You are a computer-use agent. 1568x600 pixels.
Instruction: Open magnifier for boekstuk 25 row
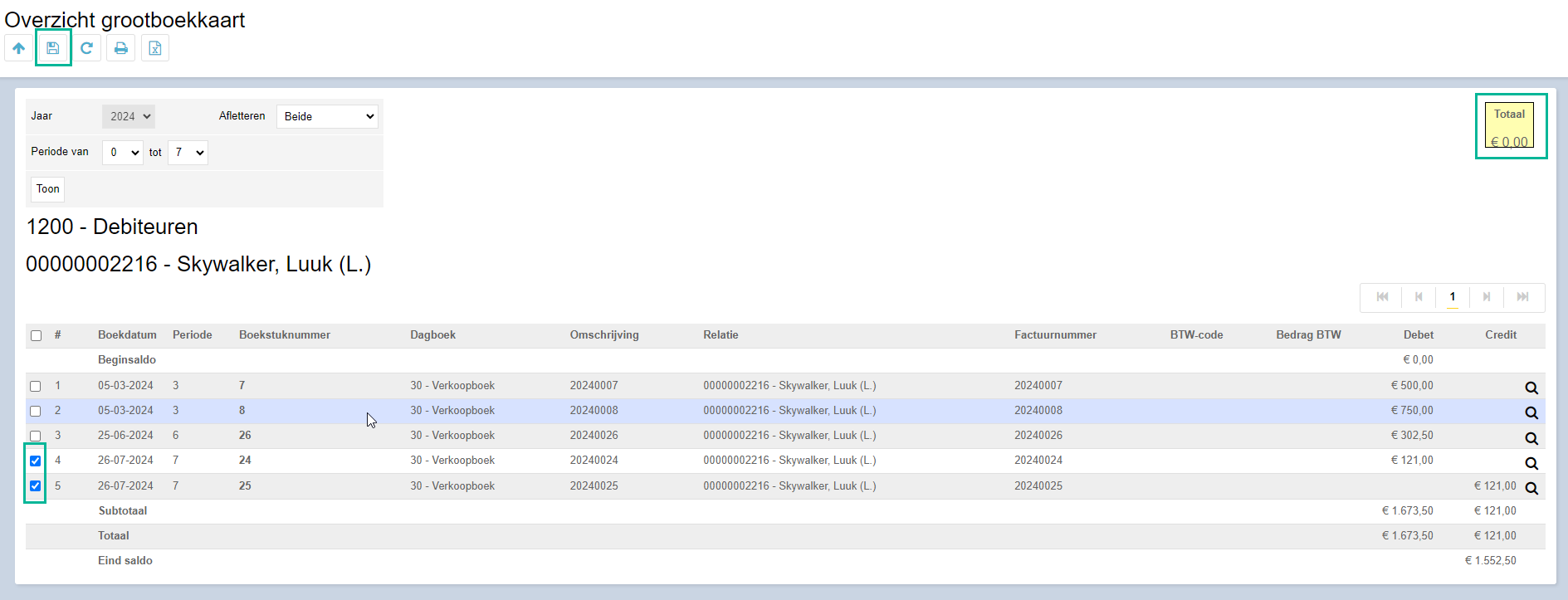[x=1531, y=488]
